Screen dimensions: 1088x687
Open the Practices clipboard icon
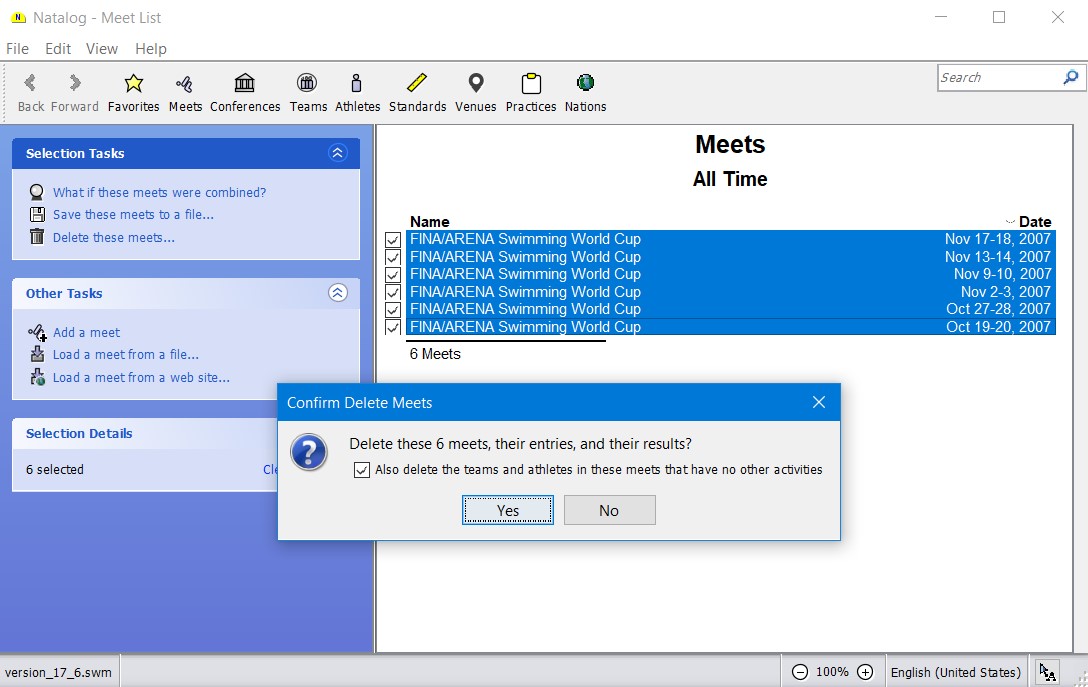[x=530, y=84]
